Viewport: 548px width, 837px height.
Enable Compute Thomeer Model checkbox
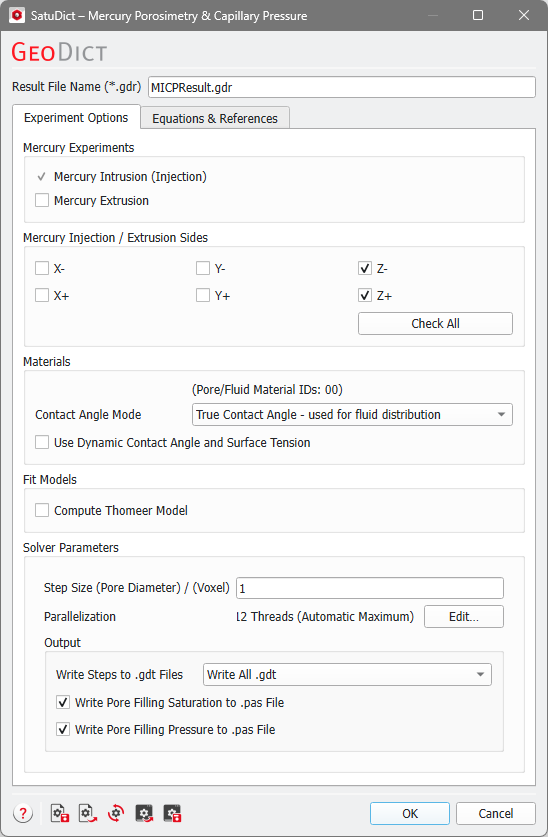pyautogui.click(x=42, y=510)
